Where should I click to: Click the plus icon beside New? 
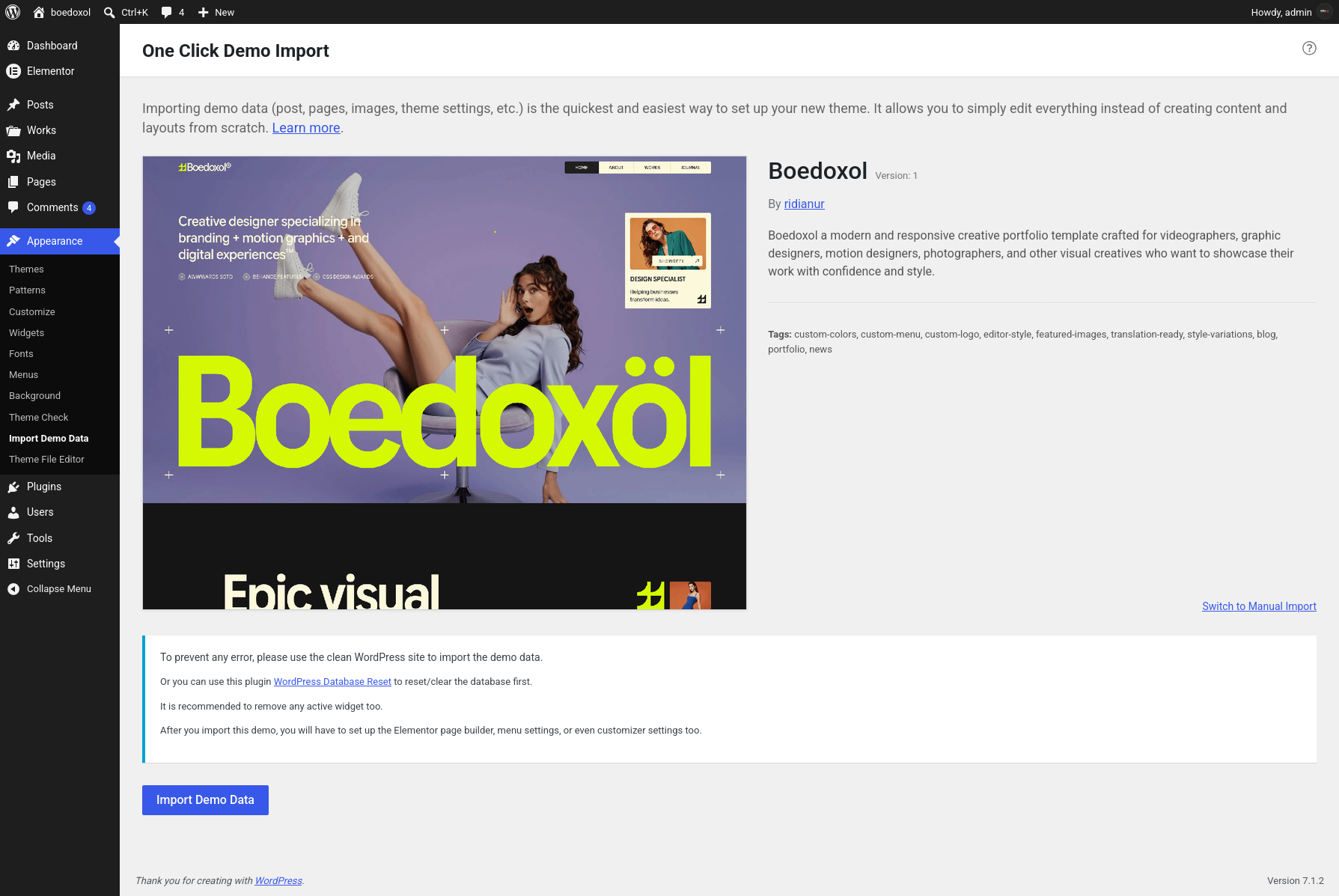pyautogui.click(x=203, y=12)
